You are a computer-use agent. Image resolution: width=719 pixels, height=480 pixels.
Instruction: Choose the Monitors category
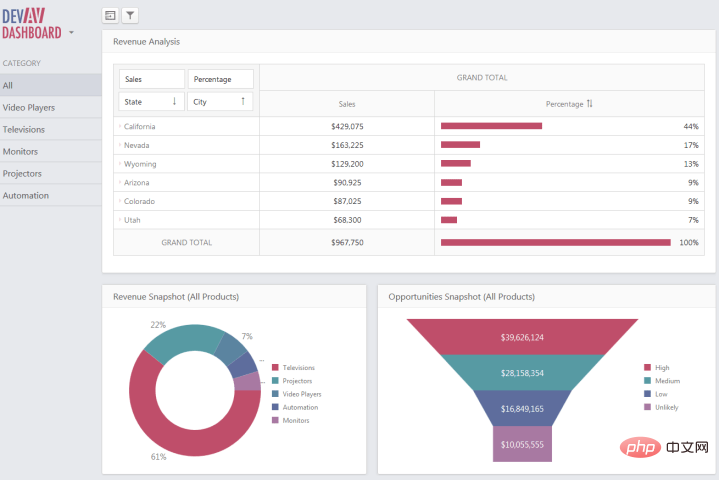click(x=50, y=151)
